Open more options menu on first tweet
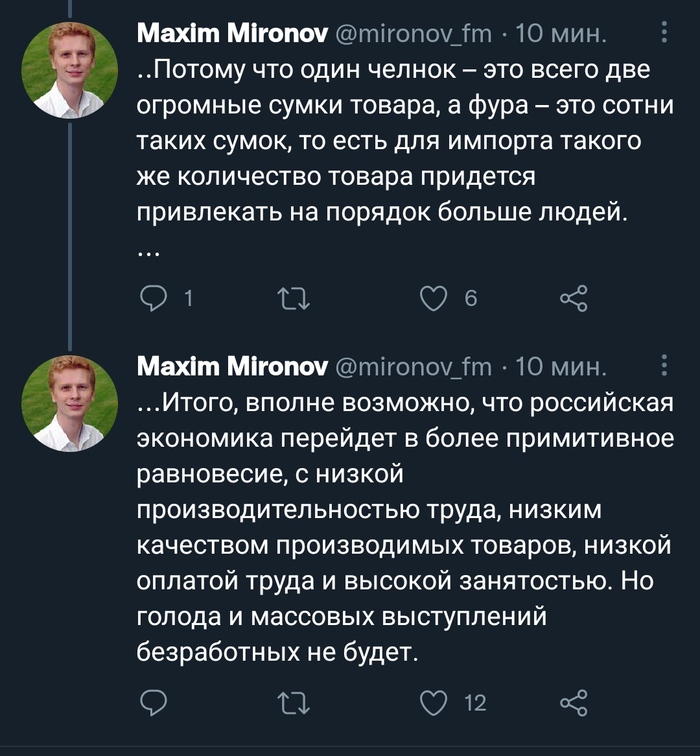The height and width of the screenshot is (756, 700). click(x=666, y=37)
